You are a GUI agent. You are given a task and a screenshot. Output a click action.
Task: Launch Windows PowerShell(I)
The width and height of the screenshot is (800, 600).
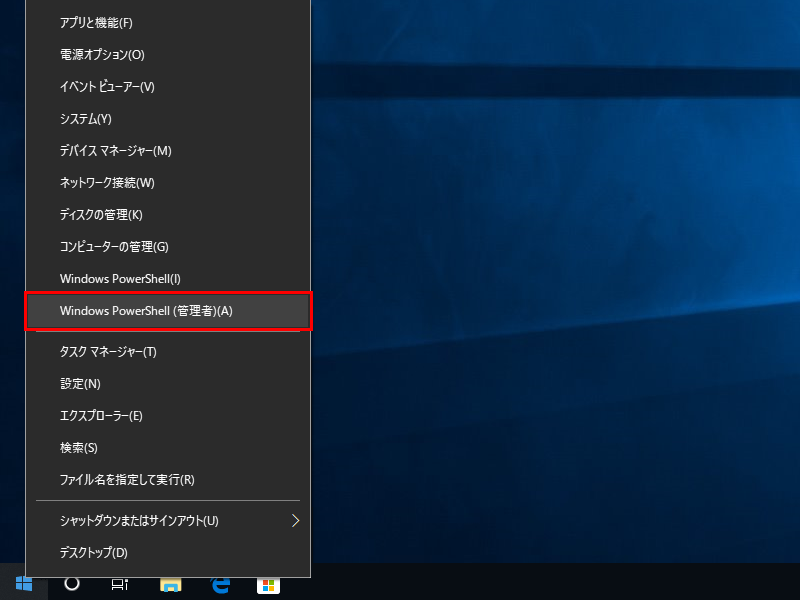coord(168,279)
